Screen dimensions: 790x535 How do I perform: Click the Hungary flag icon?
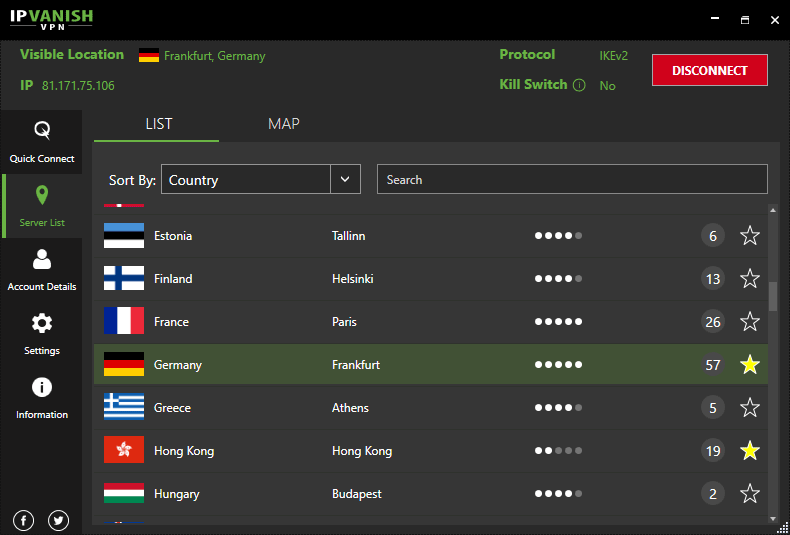pos(124,493)
